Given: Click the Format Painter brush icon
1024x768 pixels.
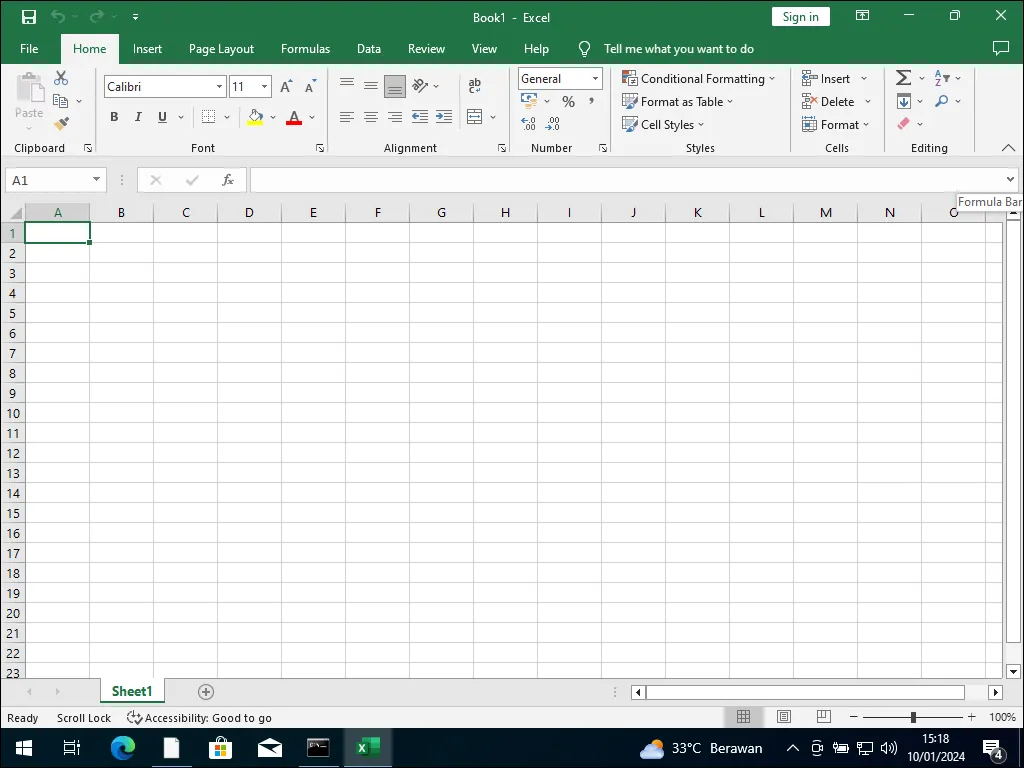Looking at the screenshot, I should [61, 124].
